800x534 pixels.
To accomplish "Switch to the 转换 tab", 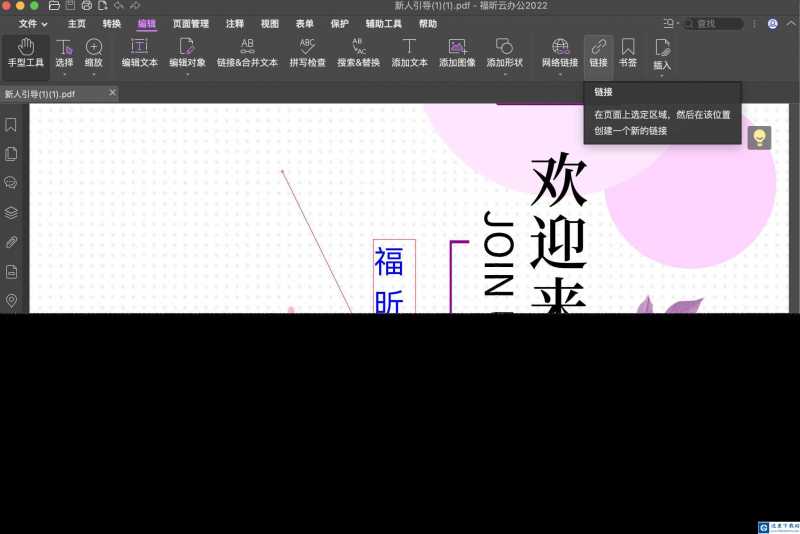I will click(x=111, y=23).
